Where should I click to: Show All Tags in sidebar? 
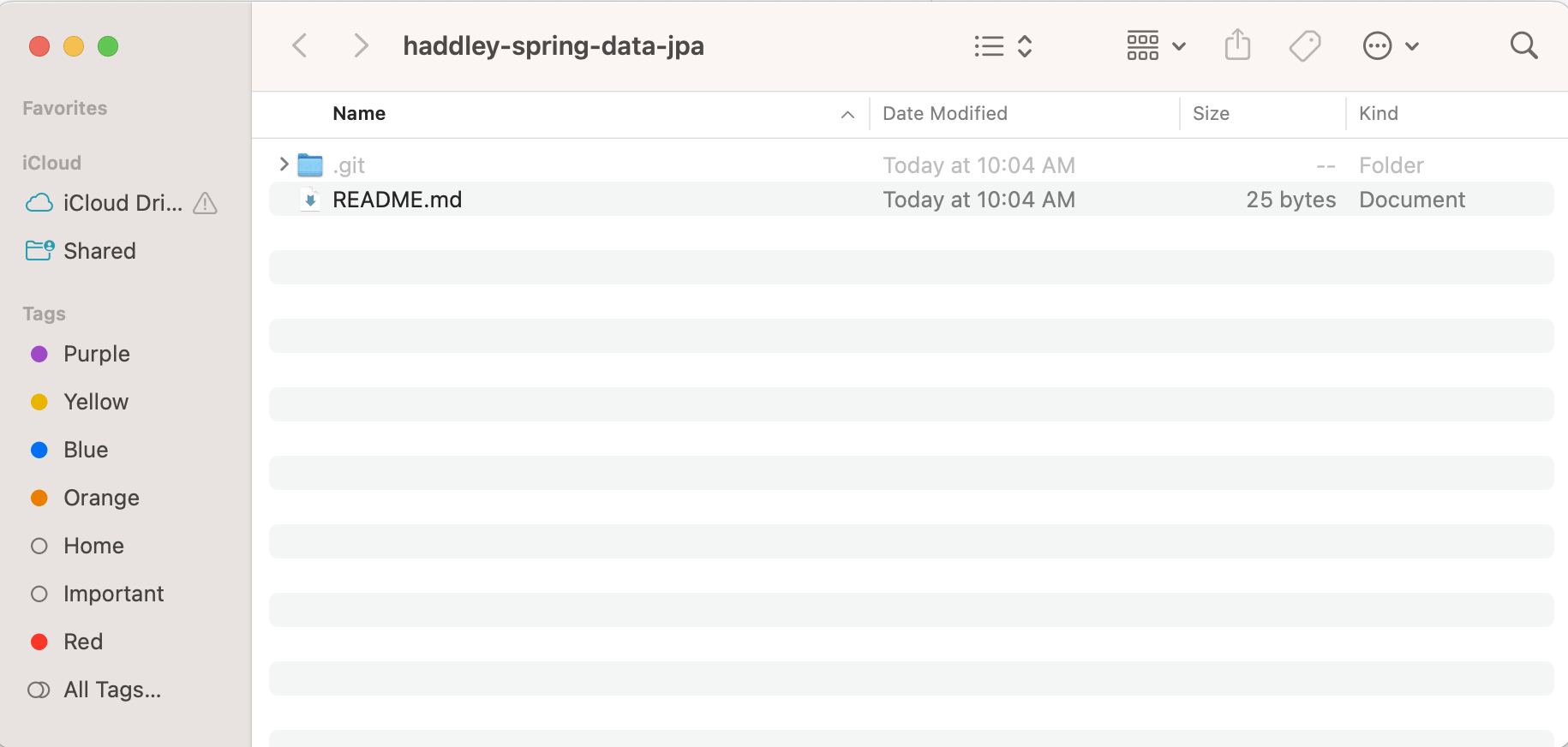(111, 690)
